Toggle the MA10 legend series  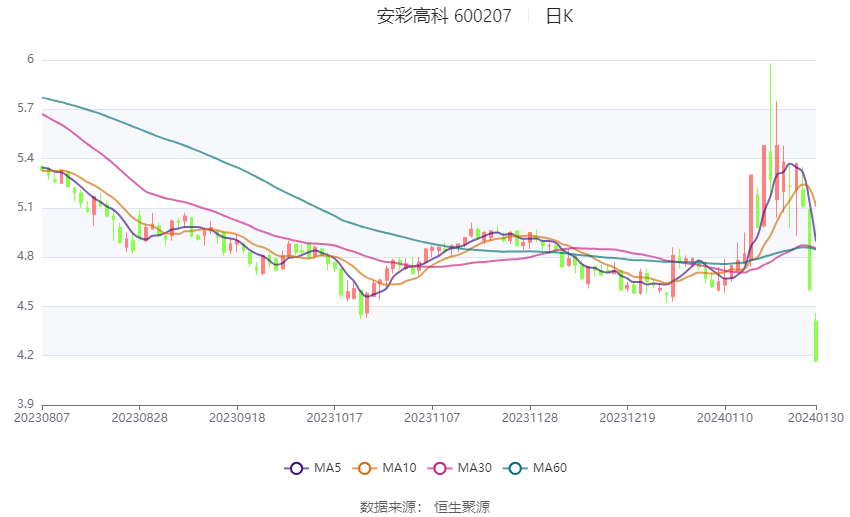tap(385, 468)
